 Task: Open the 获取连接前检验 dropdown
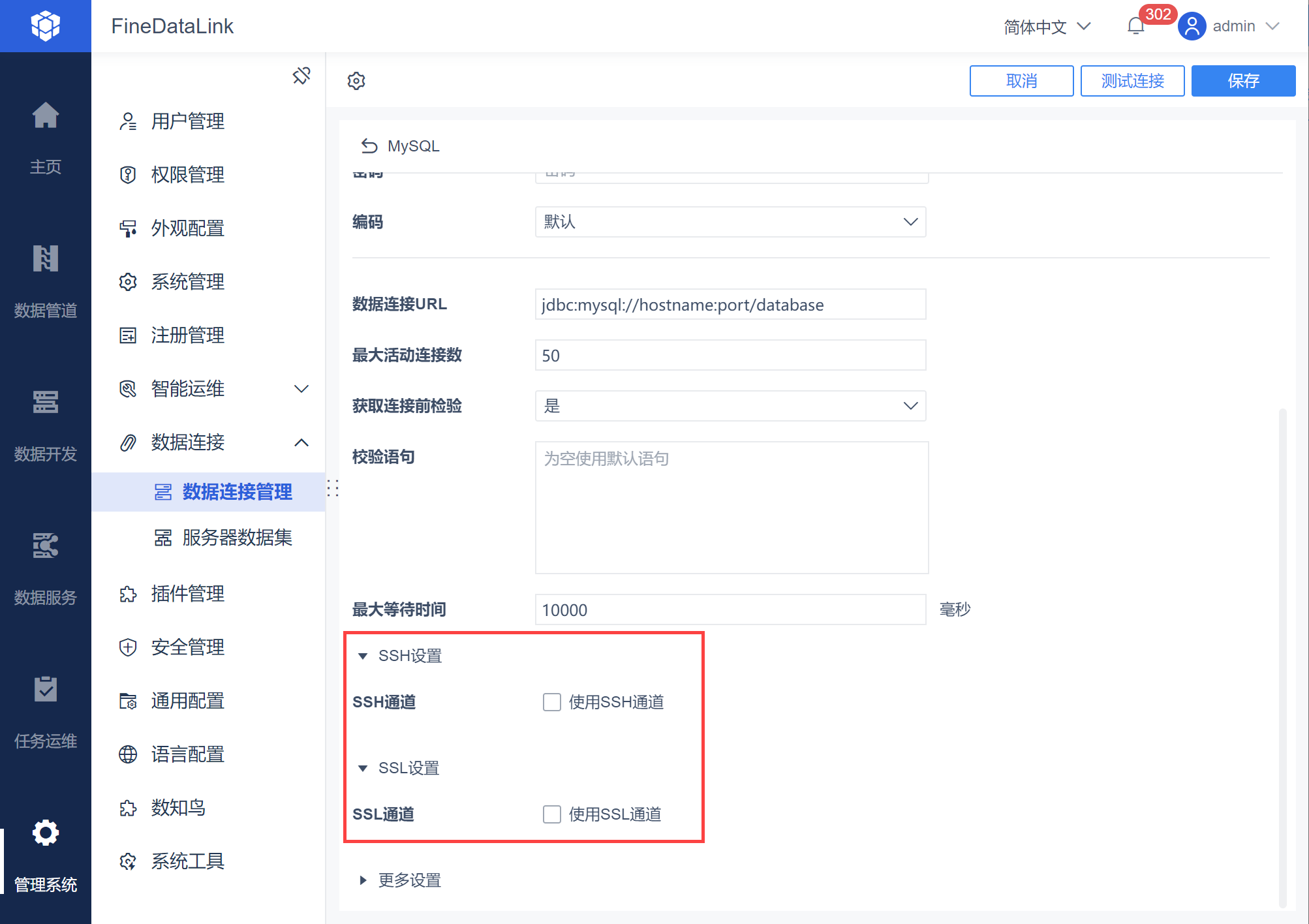(730, 406)
